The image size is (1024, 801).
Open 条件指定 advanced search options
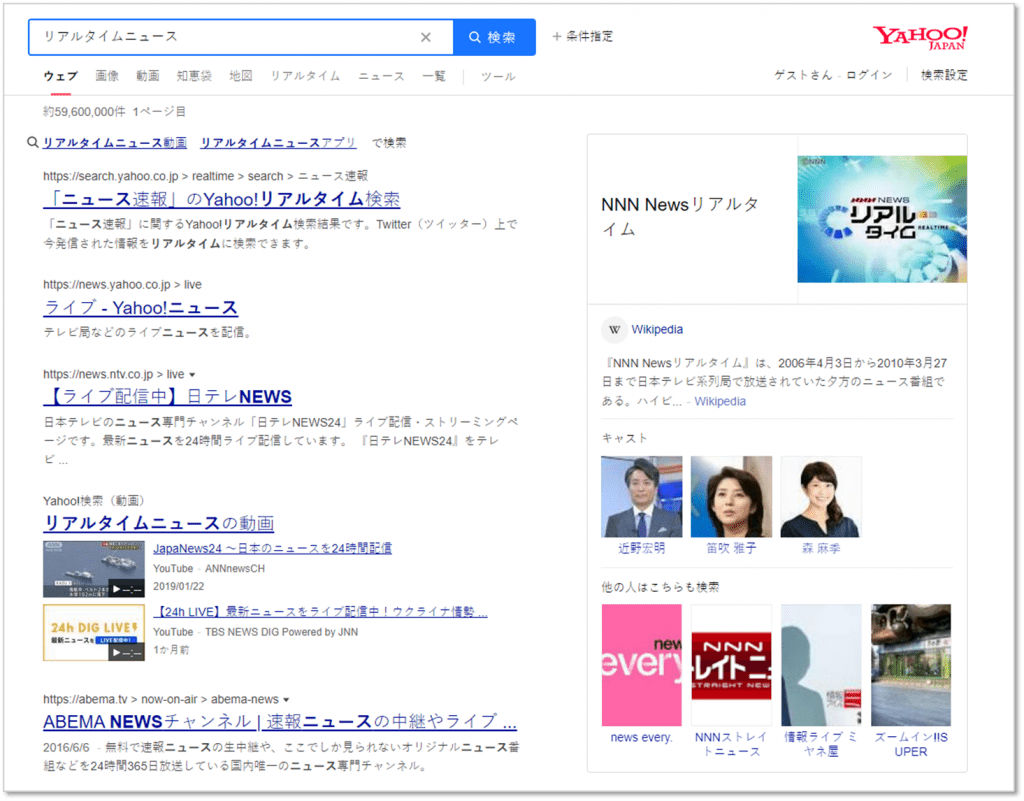[583, 37]
